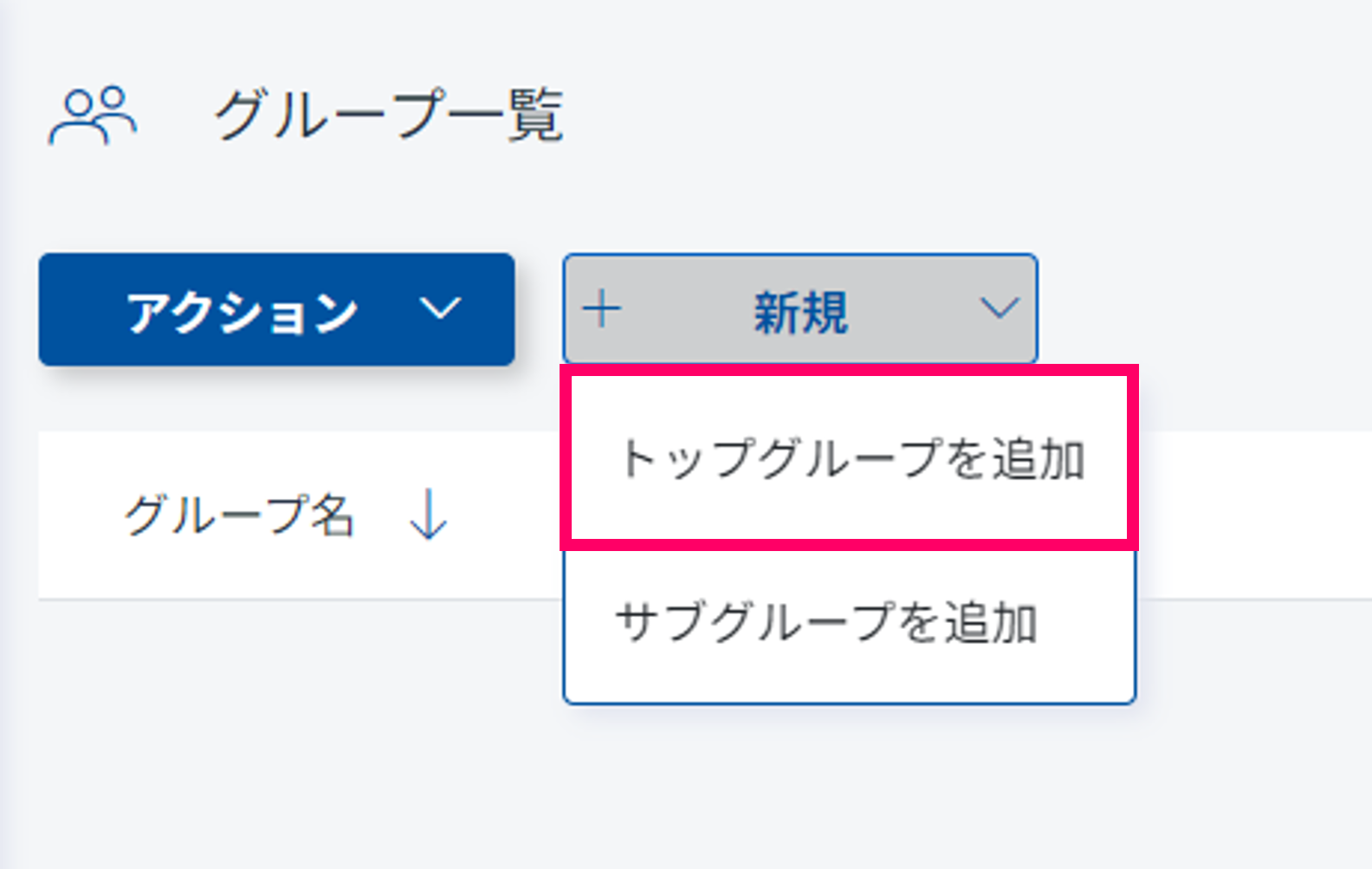Choose サブグループを追加 menu entry
The image size is (1372, 869).
coord(826,623)
